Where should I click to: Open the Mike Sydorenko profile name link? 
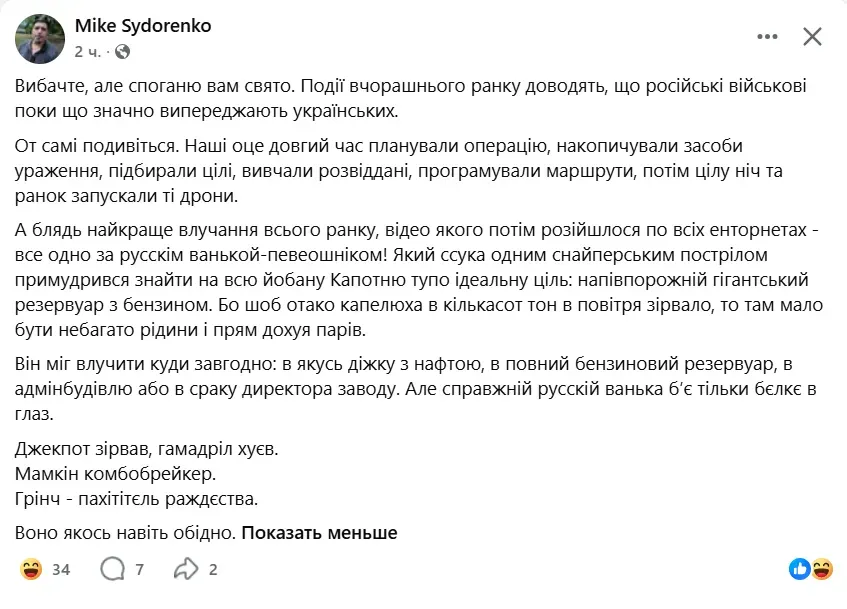tap(143, 25)
